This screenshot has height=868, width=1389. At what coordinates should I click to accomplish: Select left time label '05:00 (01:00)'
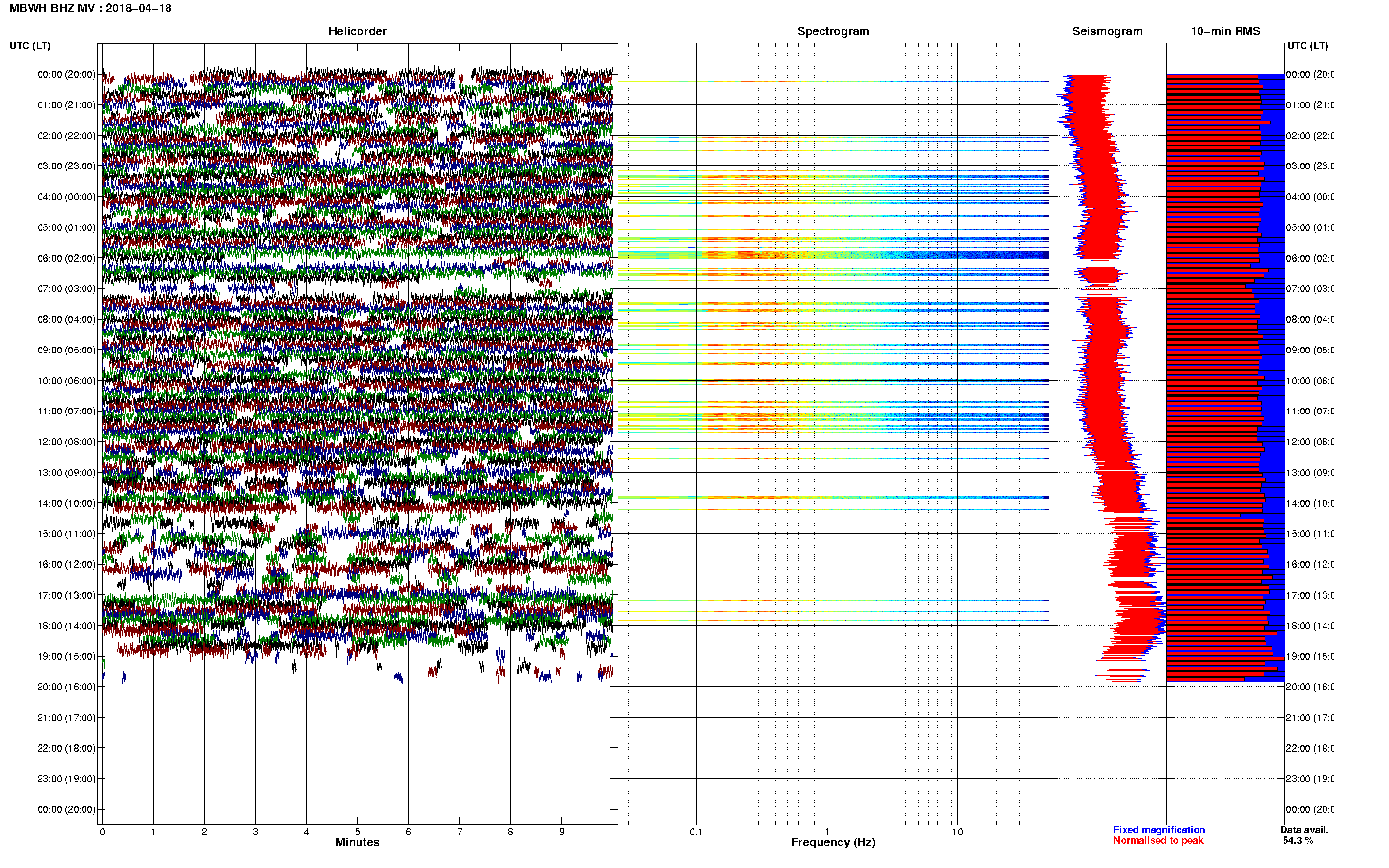tap(66, 228)
